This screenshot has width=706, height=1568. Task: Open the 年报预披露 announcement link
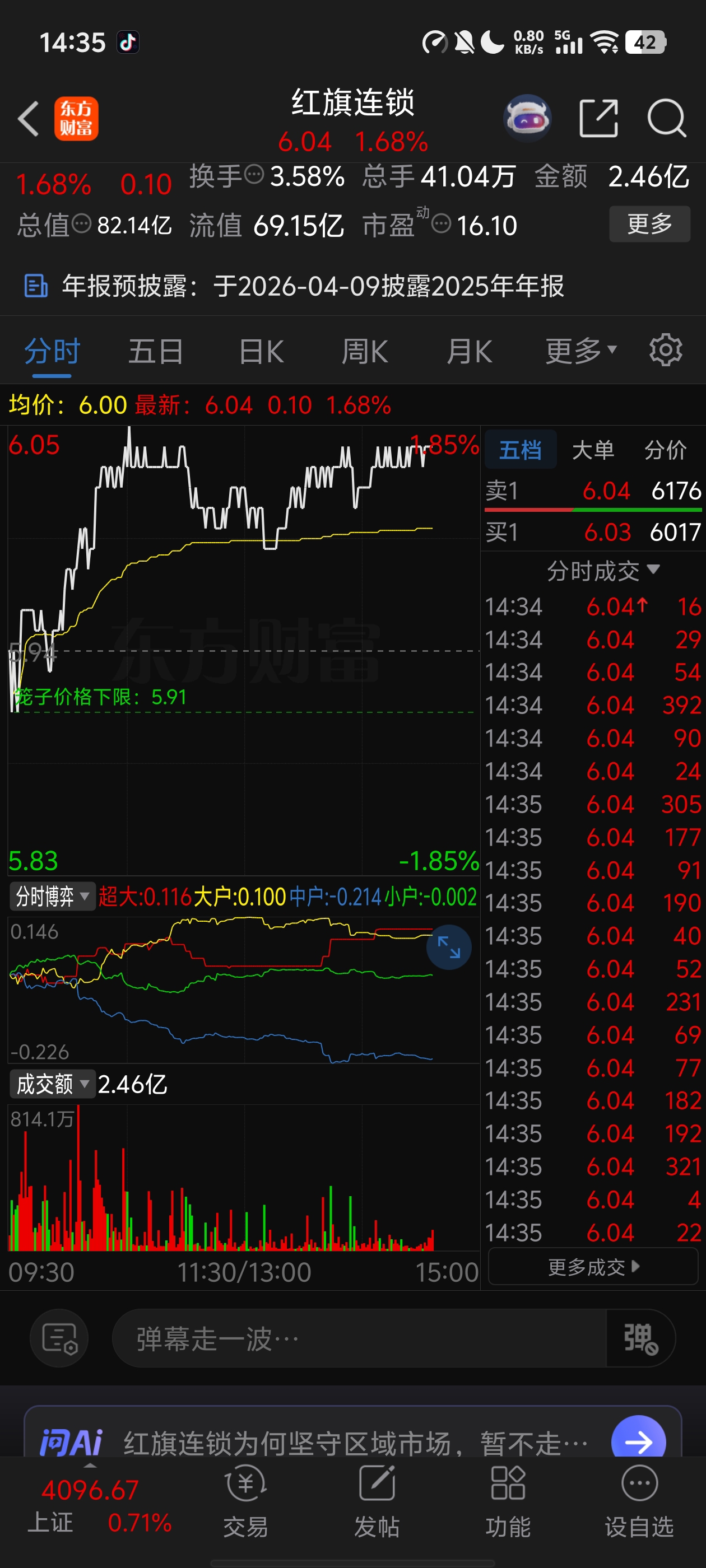click(x=313, y=286)
